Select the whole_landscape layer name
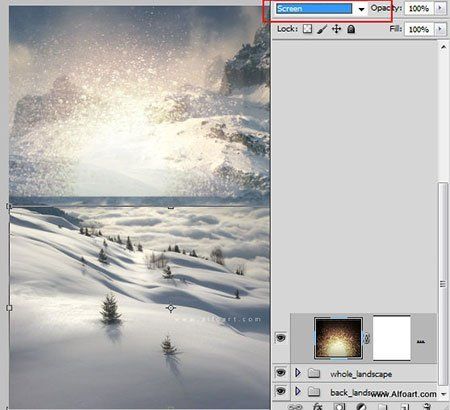 tap(361, 374)
